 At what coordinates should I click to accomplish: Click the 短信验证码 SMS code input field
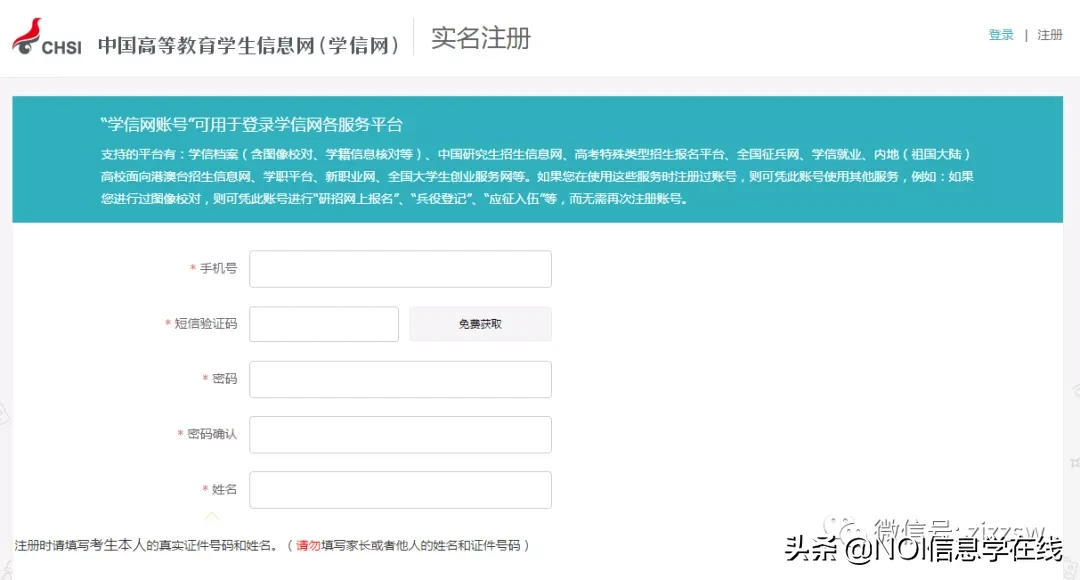[x=323, y=323]
